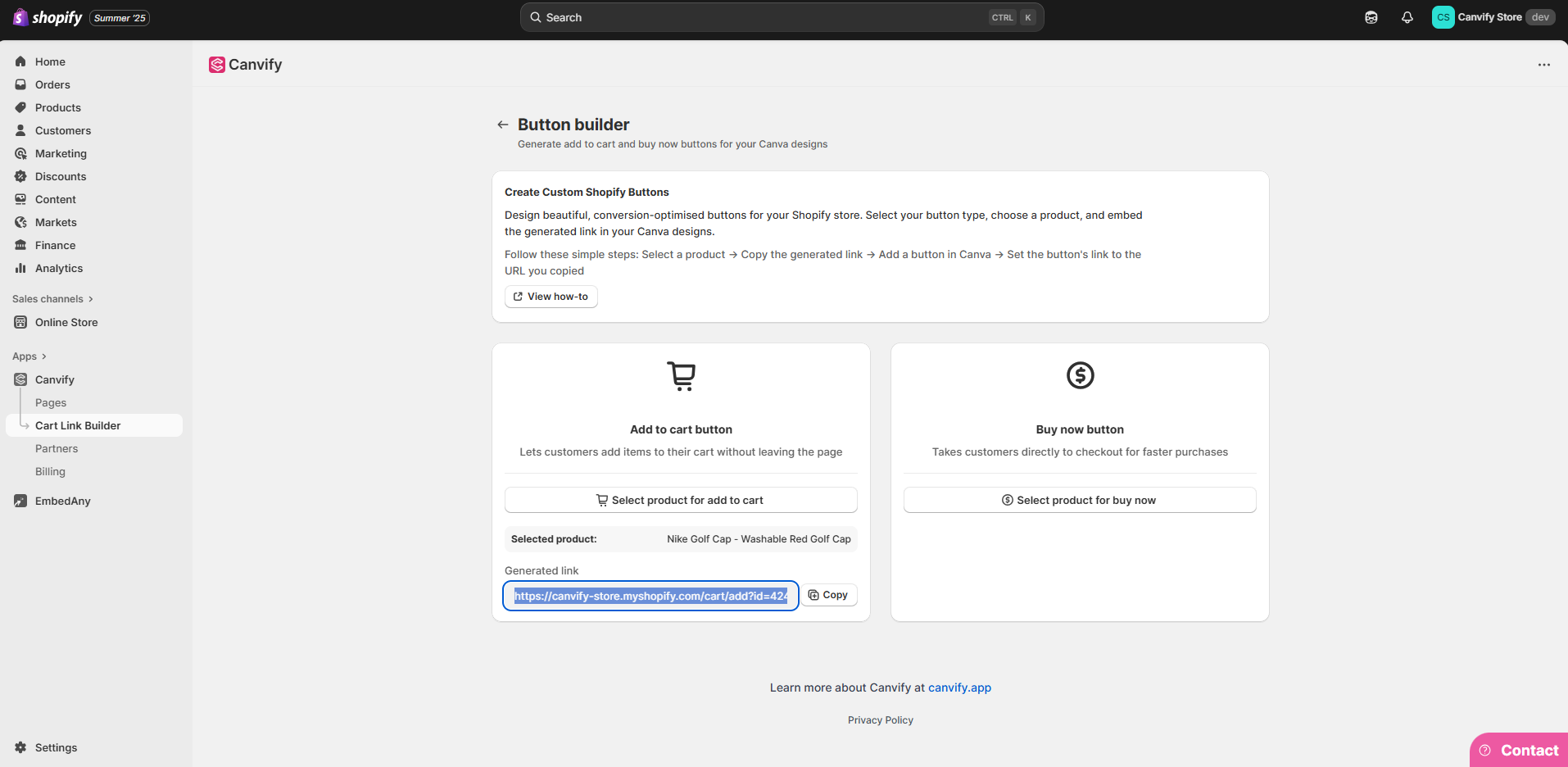Click the generated link text field

[x=650, y=596]
